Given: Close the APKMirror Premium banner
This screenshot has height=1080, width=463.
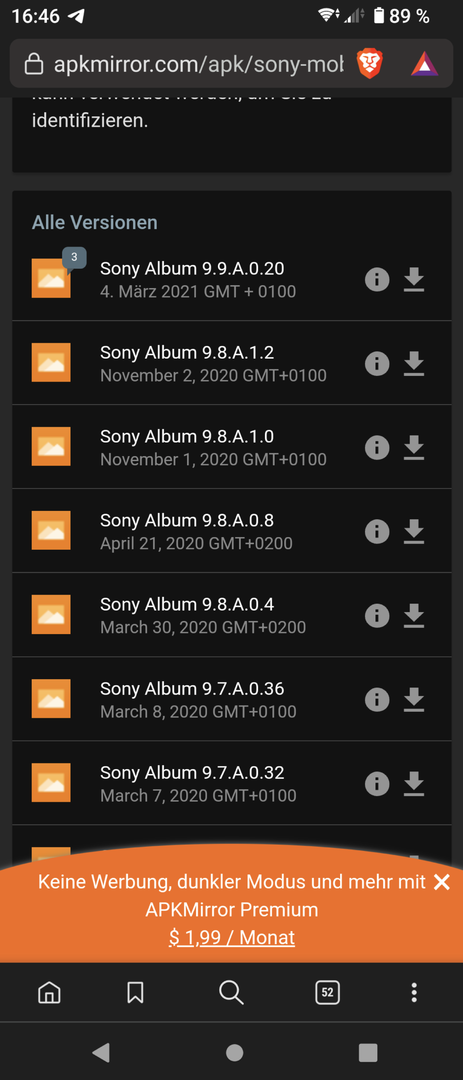Looking at the screenshot, I should point(442,882).
